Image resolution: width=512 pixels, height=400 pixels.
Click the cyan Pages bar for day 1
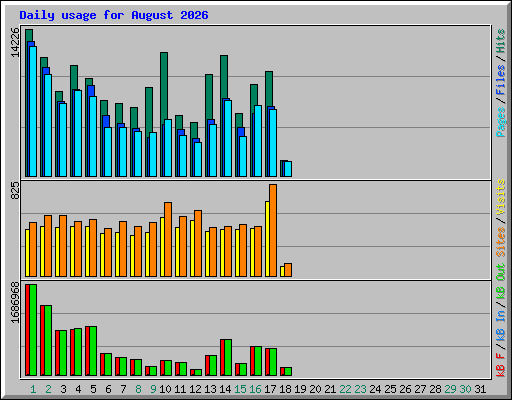coord(33,111)
